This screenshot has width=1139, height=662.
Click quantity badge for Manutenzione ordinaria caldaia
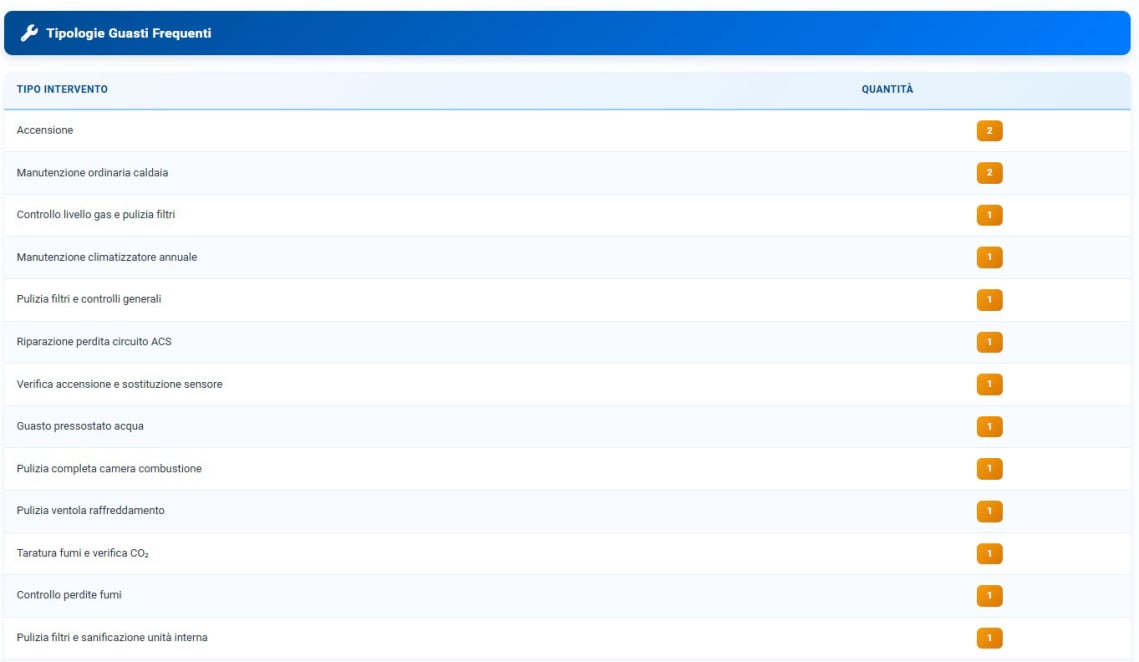point(989,173)
